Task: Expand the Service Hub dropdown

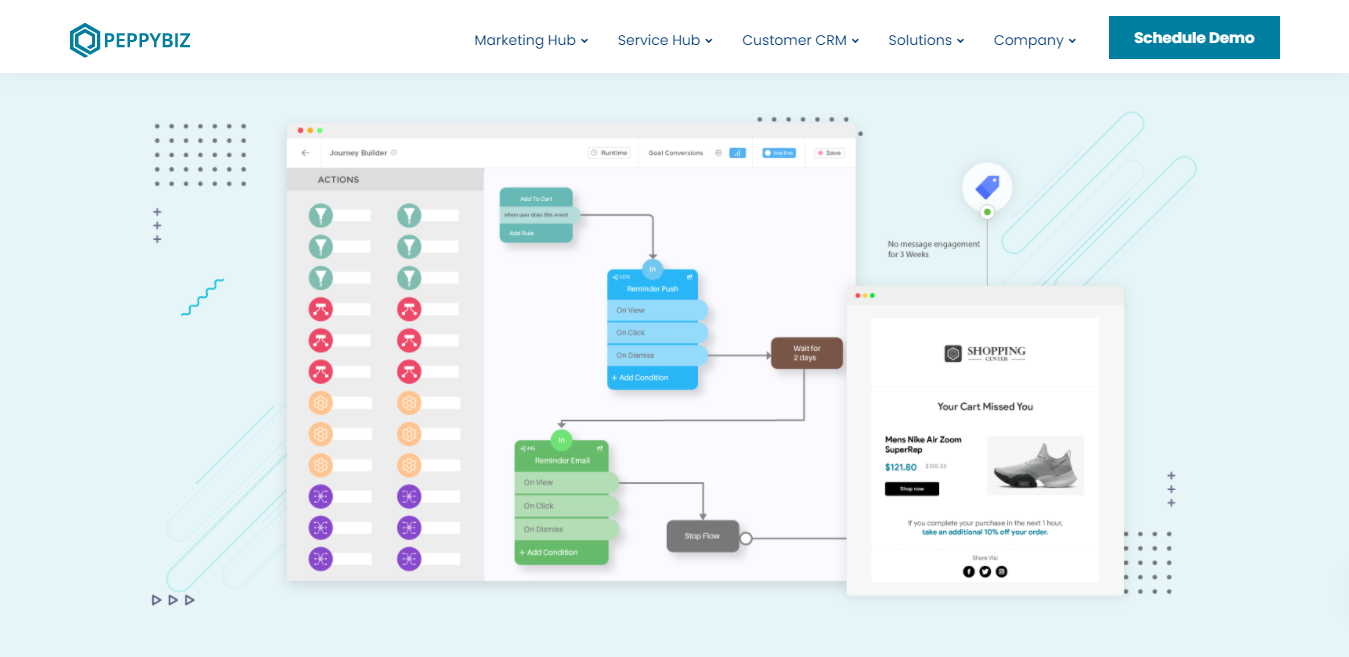Action: [x=665, y=40]
